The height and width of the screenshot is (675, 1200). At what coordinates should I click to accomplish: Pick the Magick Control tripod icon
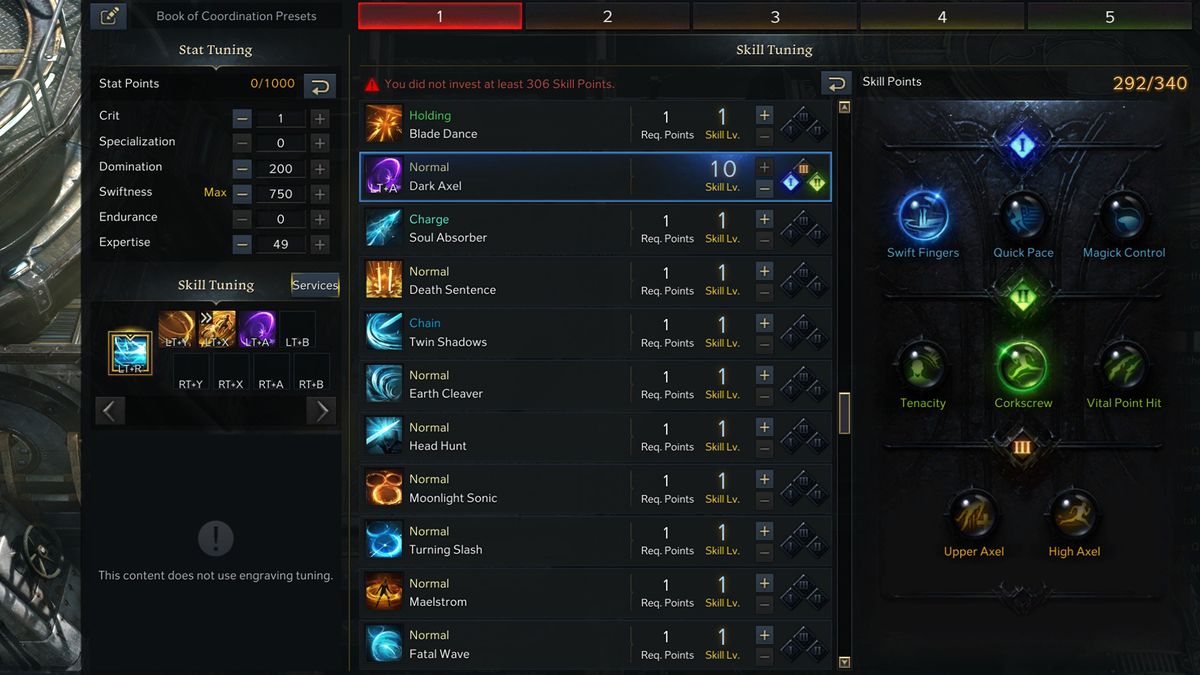pyautogui.click(x=1123, y=216)
